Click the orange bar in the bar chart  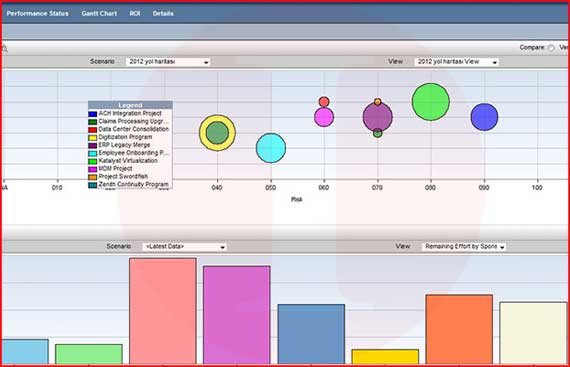click(x=459, y=330)
